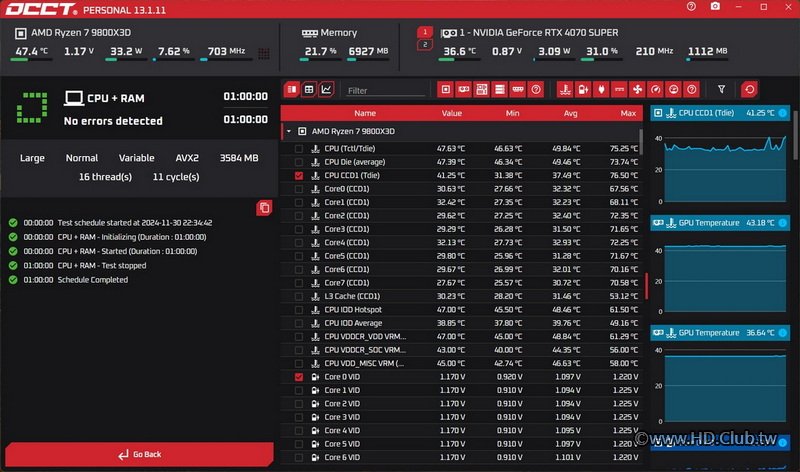The width and height of the screenshot is (800, 472).
Task: Open the help question mark icon
Action: (691, 7)
